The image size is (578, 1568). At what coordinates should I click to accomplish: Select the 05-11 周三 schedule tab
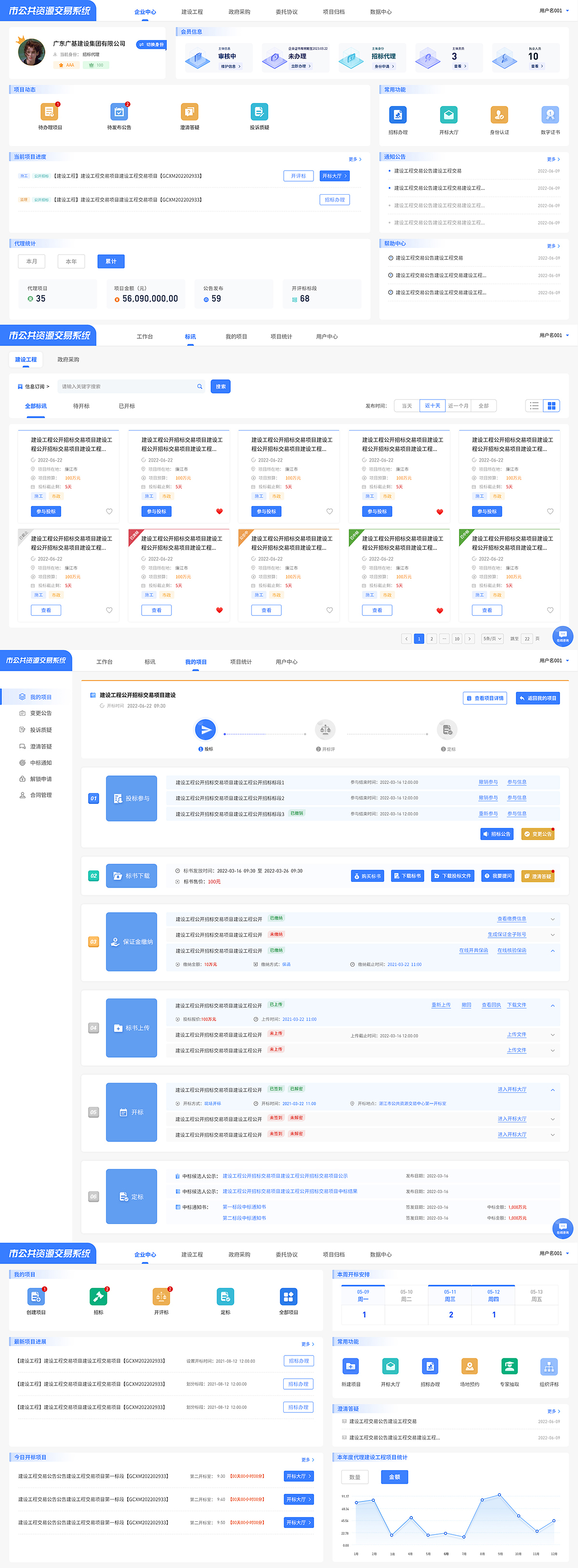pos(449,1295)
